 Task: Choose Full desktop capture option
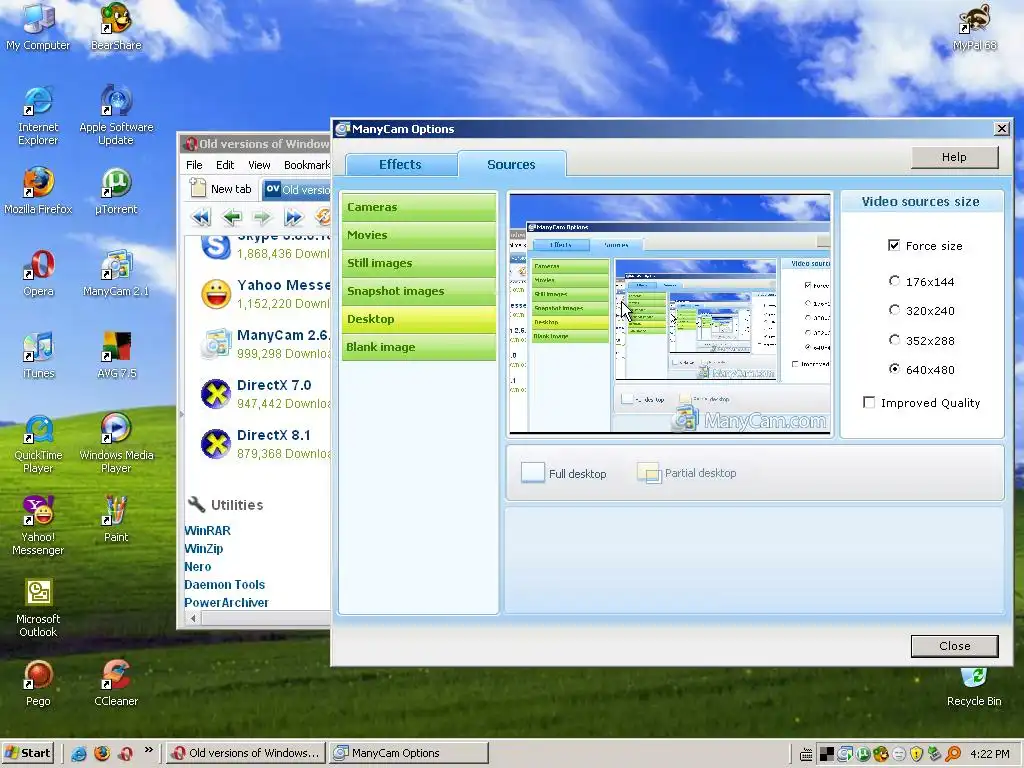pyautogui.click(x=564, y=473)
